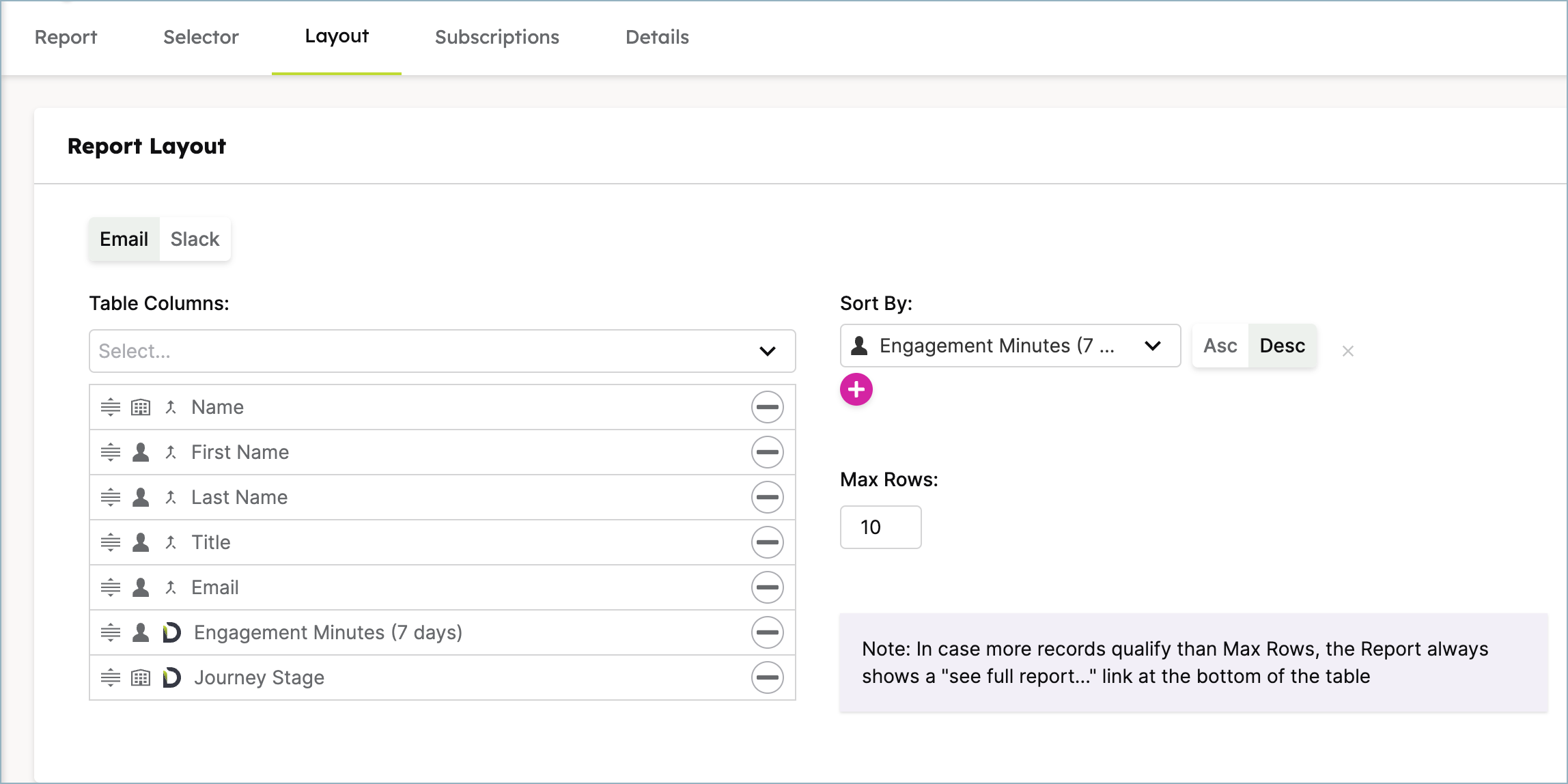
Task: Click the 'Last Name' column label
Action: pyautogui.click(x=239, y=497)
